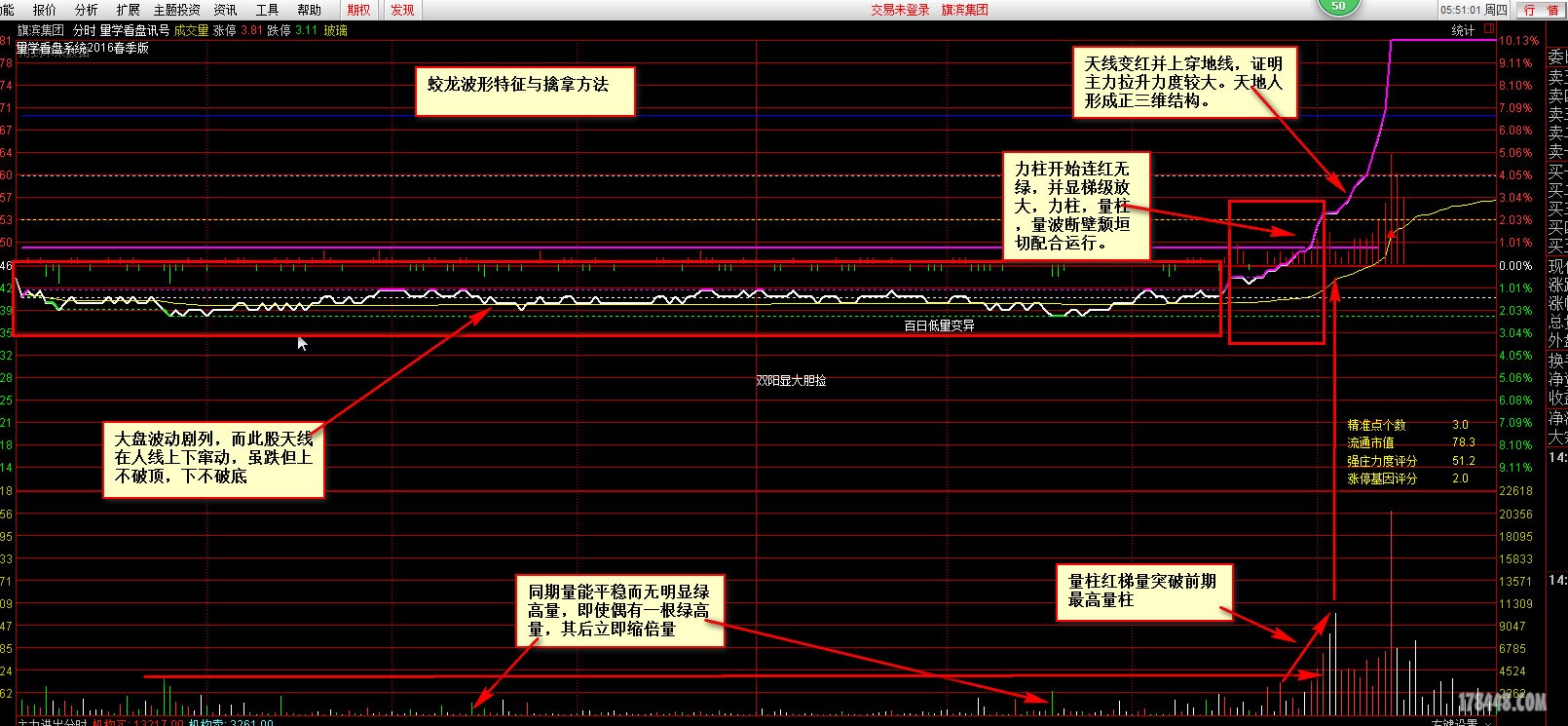The image size is (1568, 726).
Task: Click the 发现 button
Action: (402, 10)
